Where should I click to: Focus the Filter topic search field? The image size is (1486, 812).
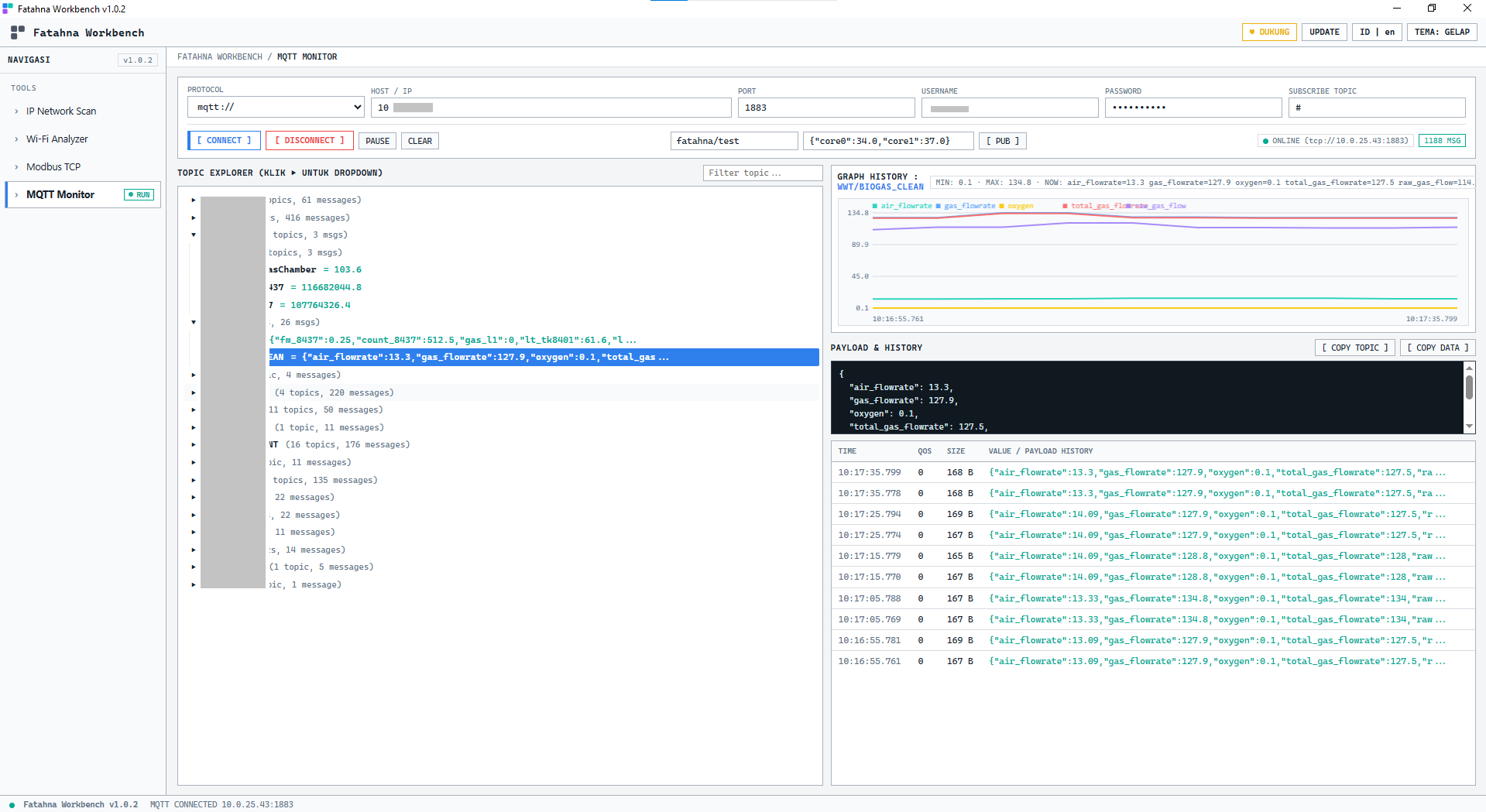(762, 173)
